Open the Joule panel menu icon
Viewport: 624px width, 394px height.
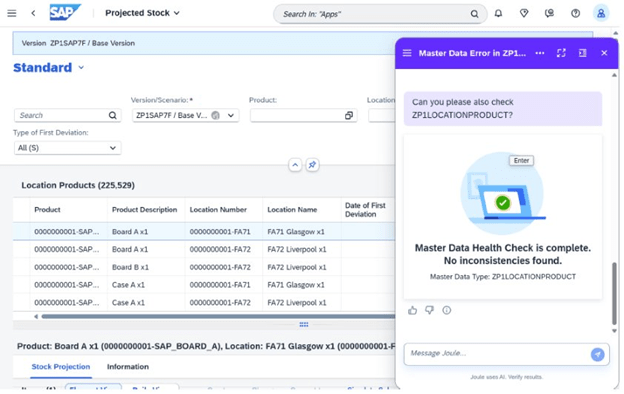tap(407, 53)
